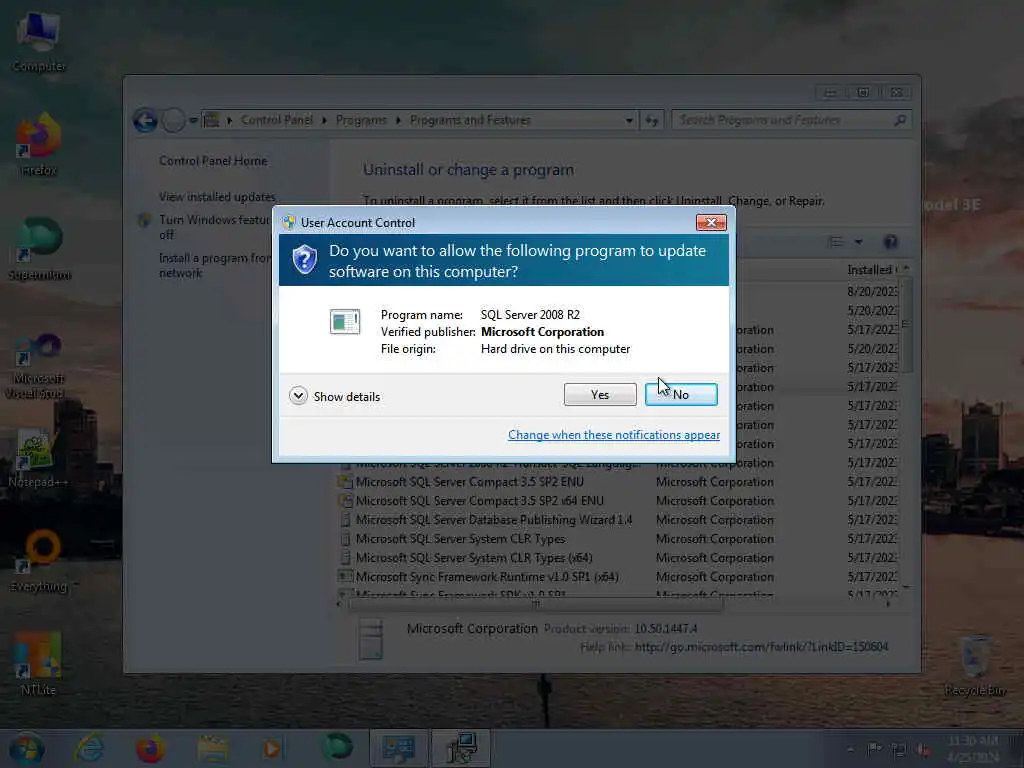Open the recent pages dropdown beside Forward

click(x=193, y=120)
